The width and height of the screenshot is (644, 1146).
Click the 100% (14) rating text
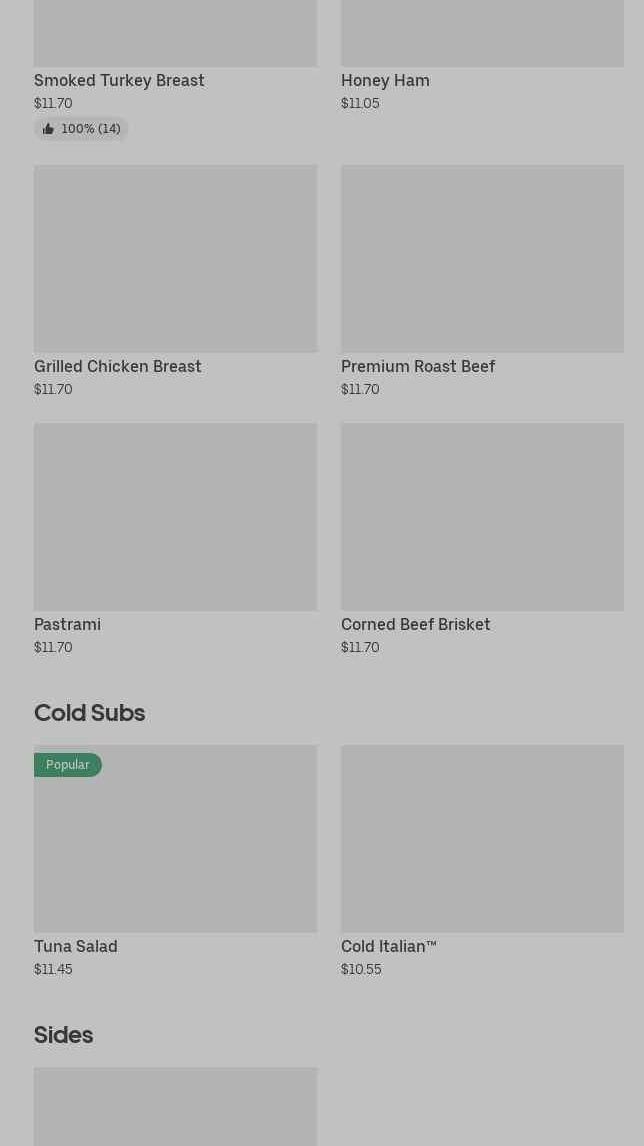tap(90, 129)
